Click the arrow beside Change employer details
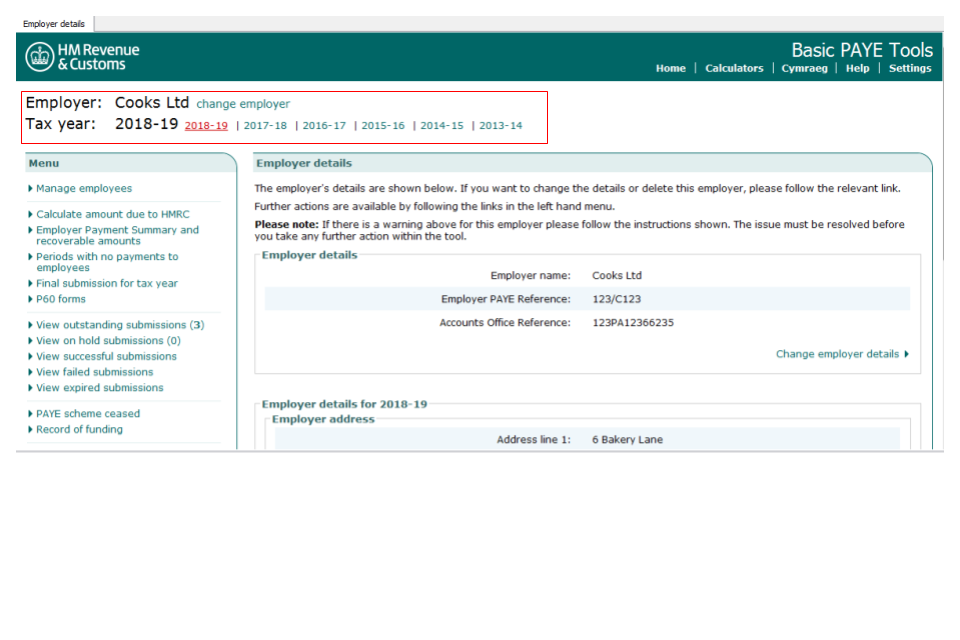Viewport: 960px width, 640px height. (906, 354)
